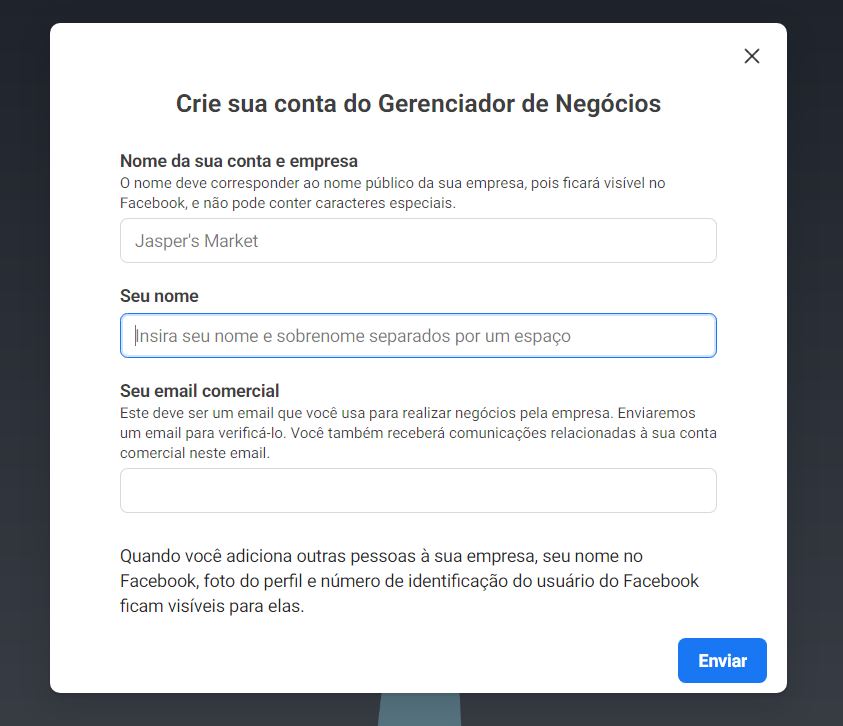843x726 pixels.
Task: Click the "Seu email comercial" label
Action: [199, 391]
